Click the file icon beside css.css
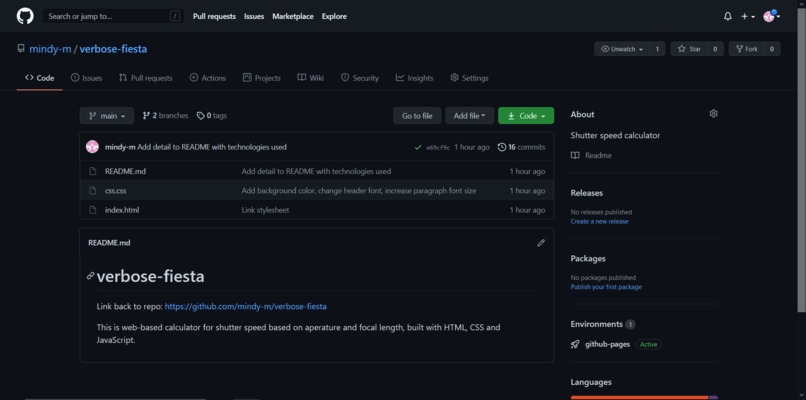 point(93,191)
